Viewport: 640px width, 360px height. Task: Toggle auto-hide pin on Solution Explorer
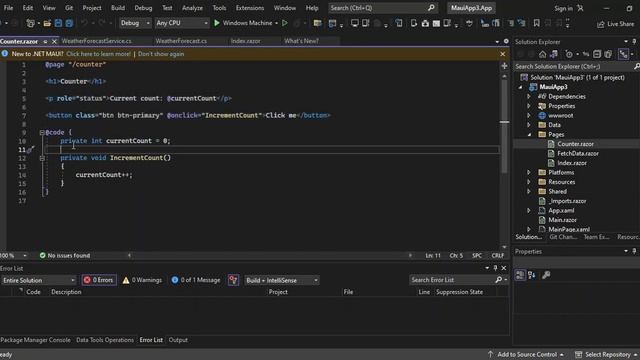point(634,42)
